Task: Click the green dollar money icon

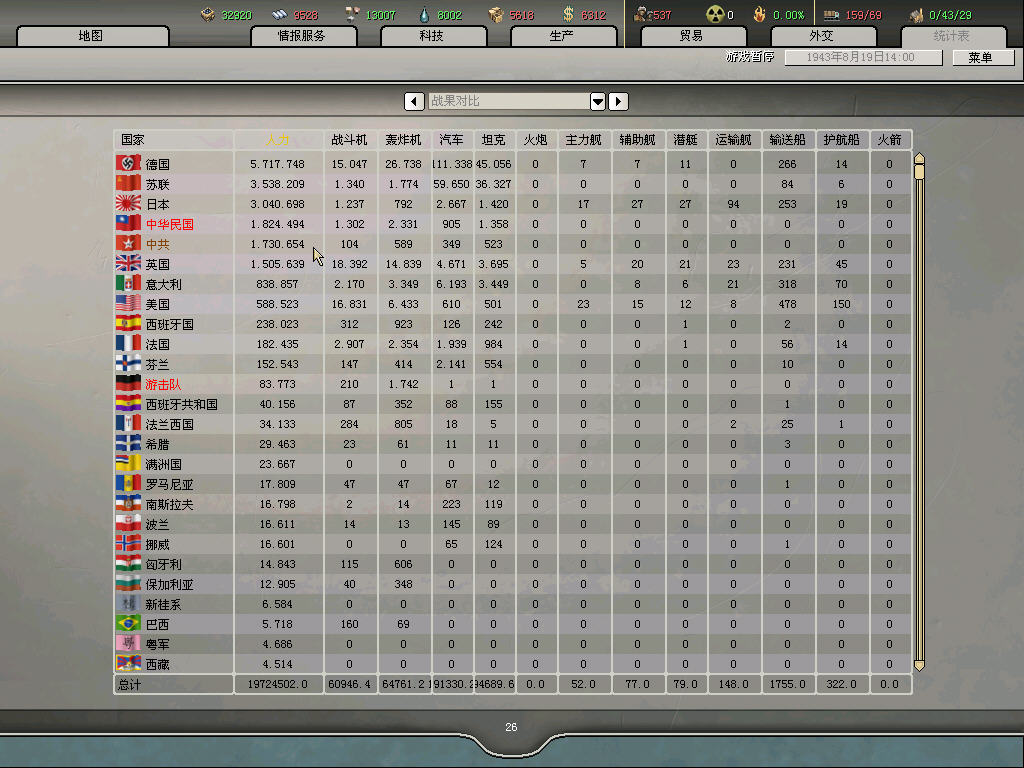Action: [568, 14]
